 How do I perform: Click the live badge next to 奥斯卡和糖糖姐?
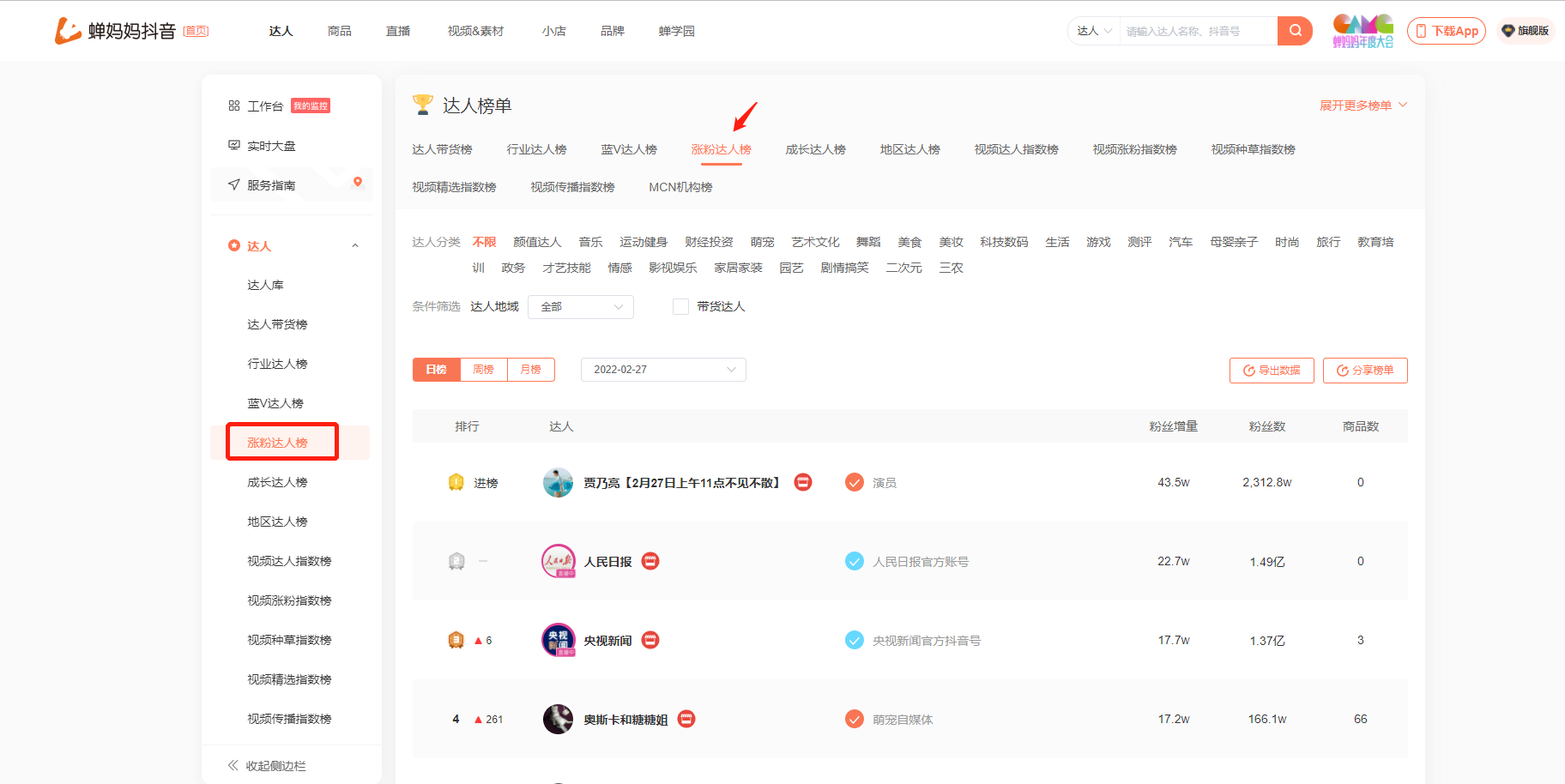[686, 719]
